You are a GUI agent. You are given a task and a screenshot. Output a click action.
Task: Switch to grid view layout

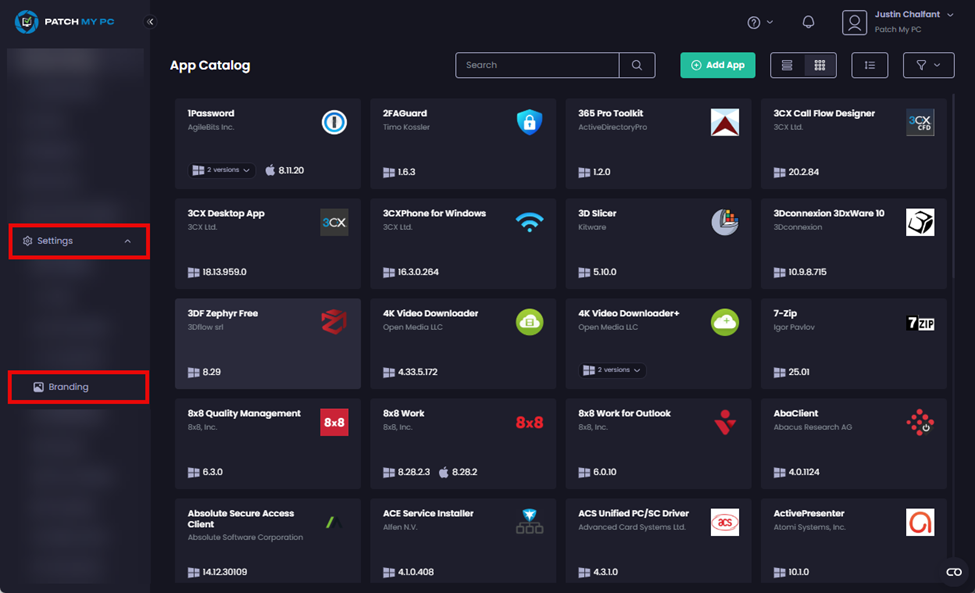click(820, 65)
